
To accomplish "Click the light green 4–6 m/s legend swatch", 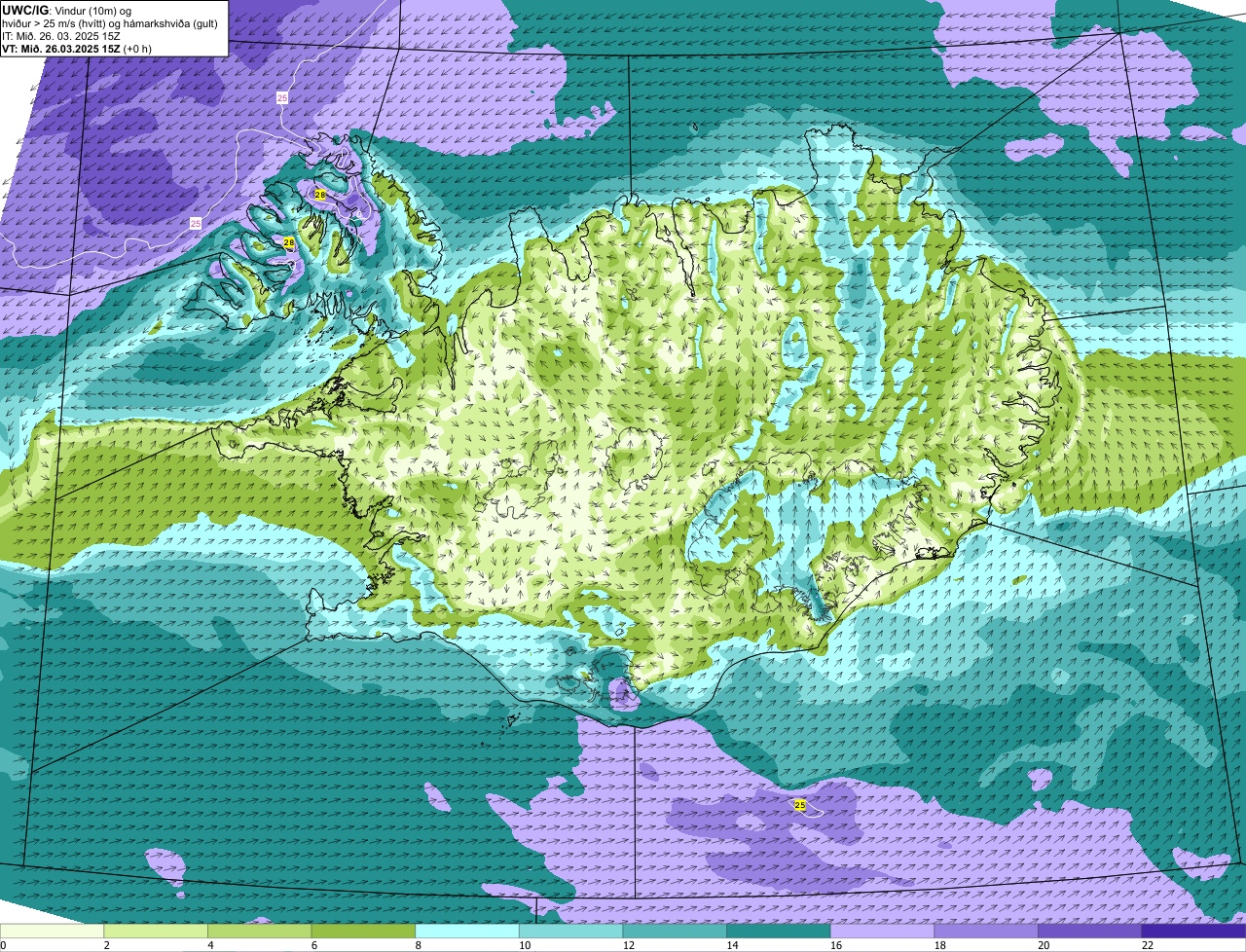I will click(259, 931).
